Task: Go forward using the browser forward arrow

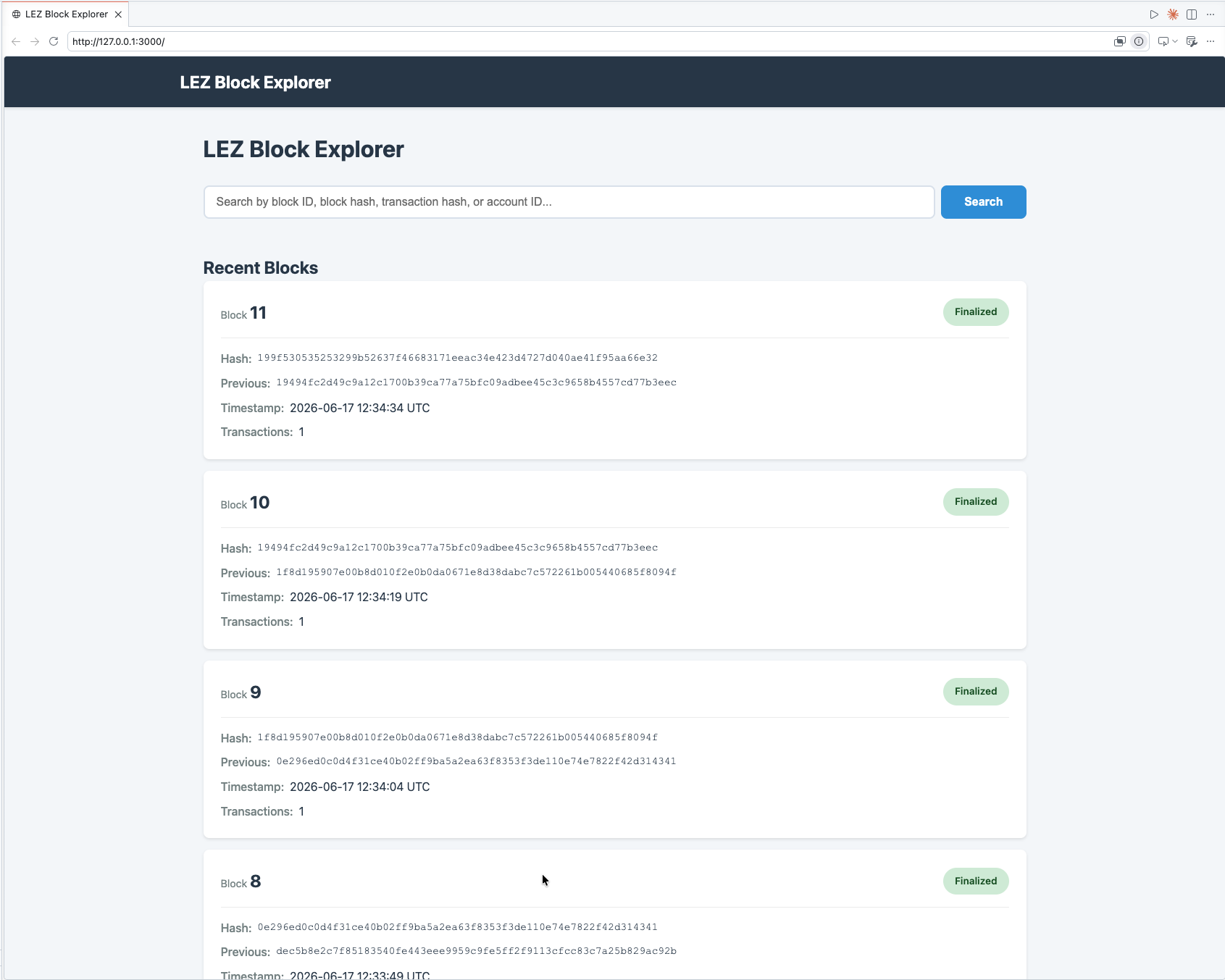Action: point(35,41)
